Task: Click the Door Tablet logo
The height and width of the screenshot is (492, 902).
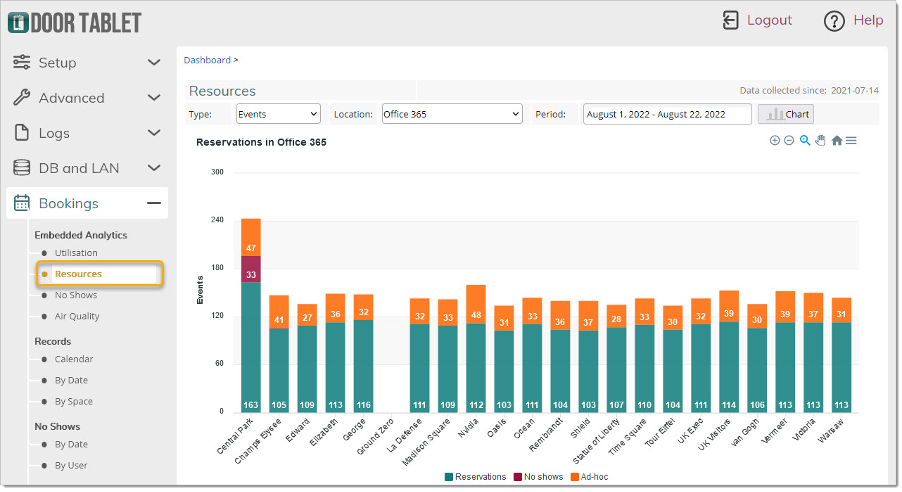Action: [76, 22]
